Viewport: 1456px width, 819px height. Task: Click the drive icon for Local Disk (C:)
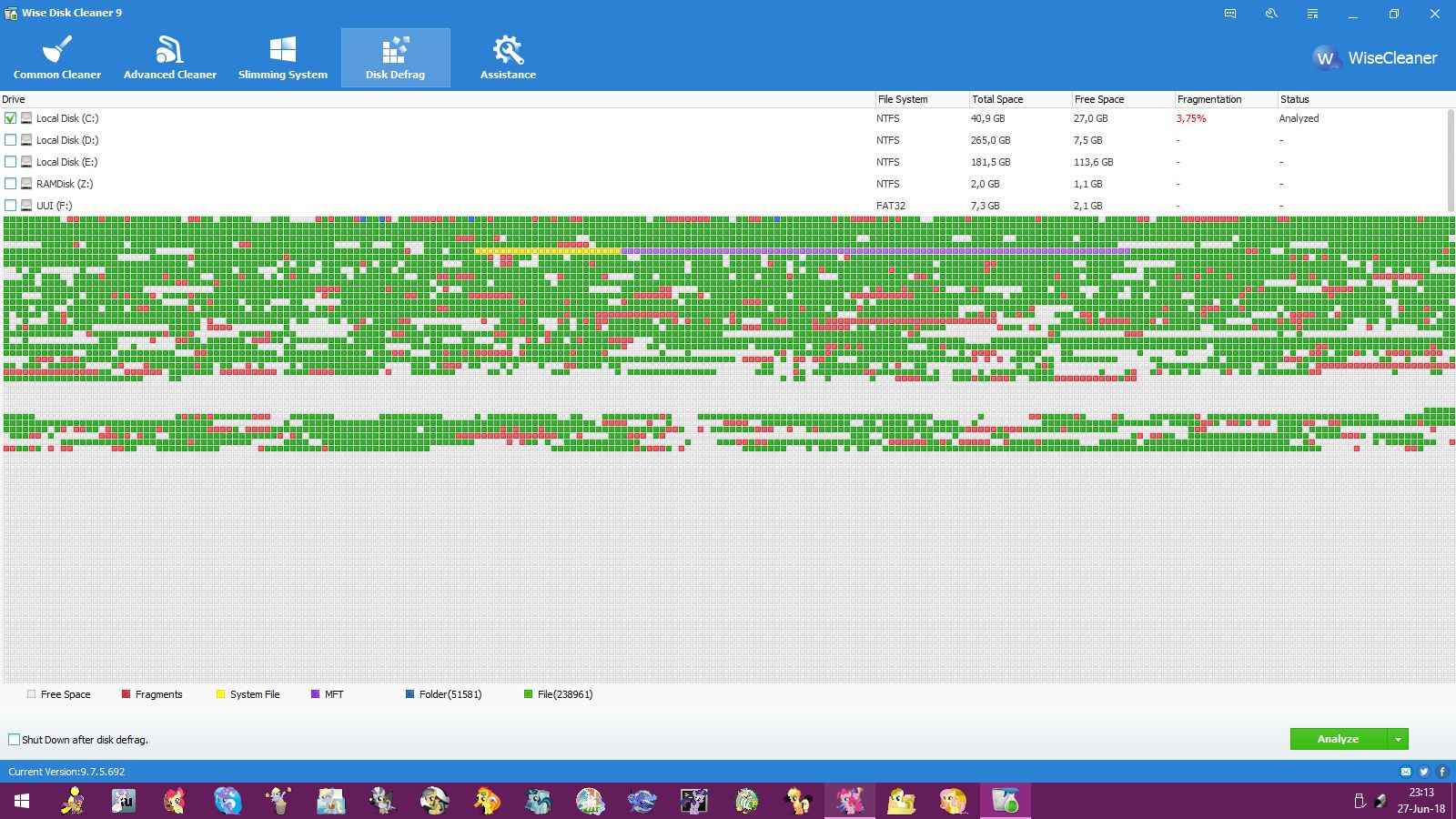tap(27, 118)
